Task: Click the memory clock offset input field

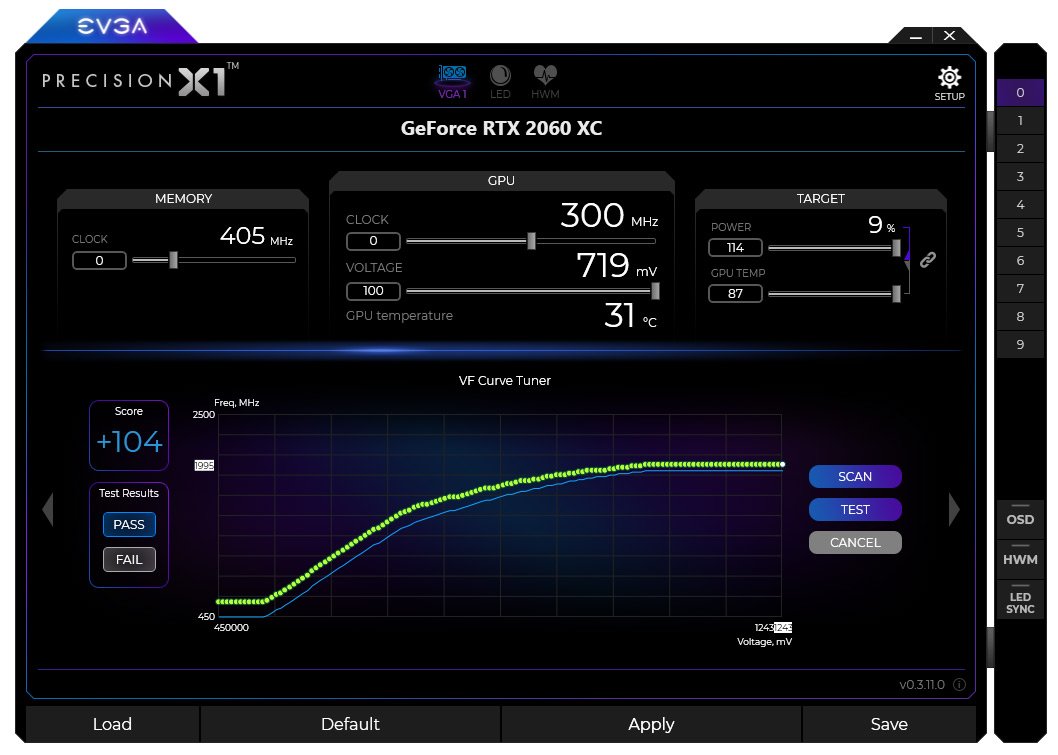Action: 100,261
